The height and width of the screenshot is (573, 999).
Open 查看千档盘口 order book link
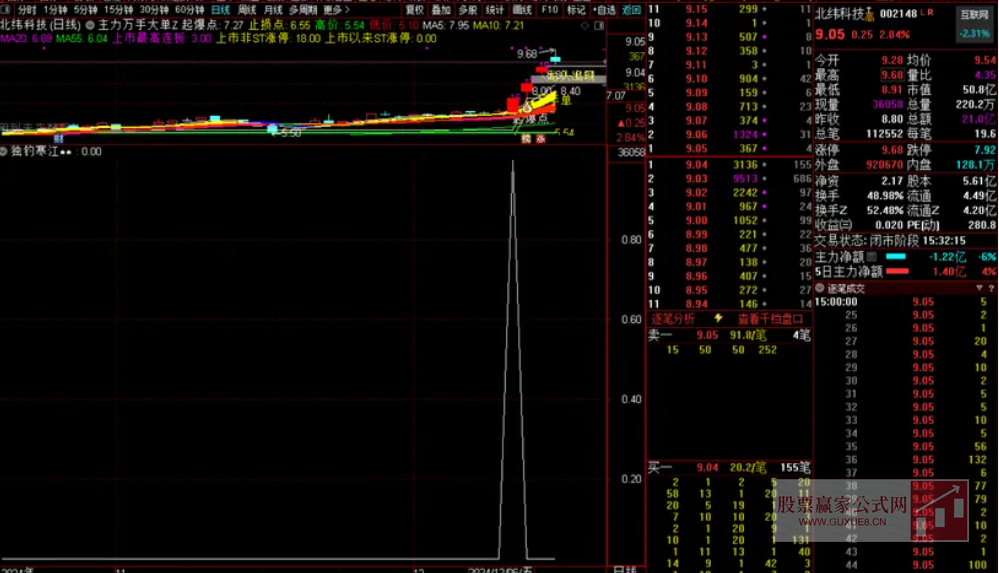(770, 319)
